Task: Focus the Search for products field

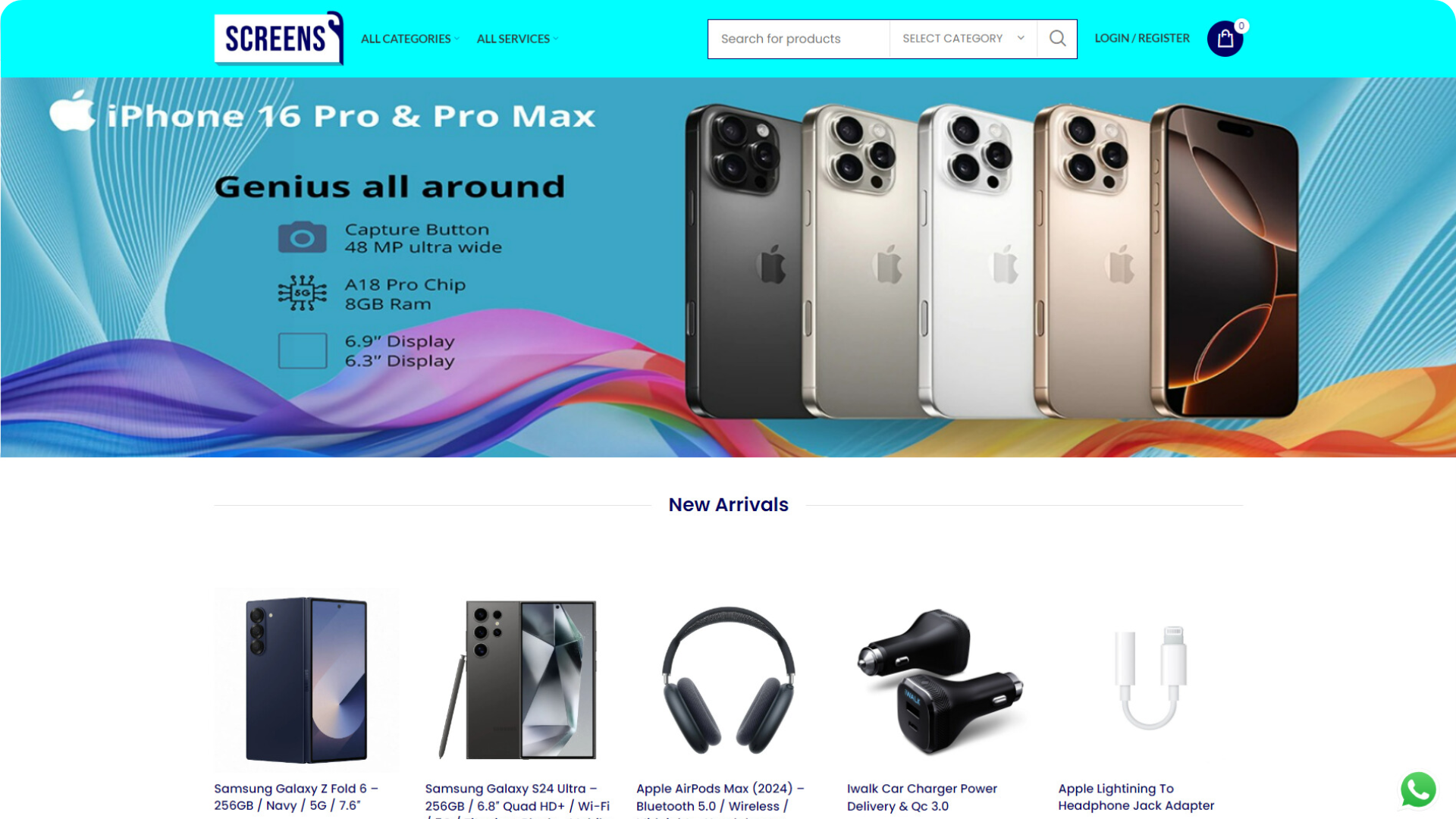Action: click(799, 39)
